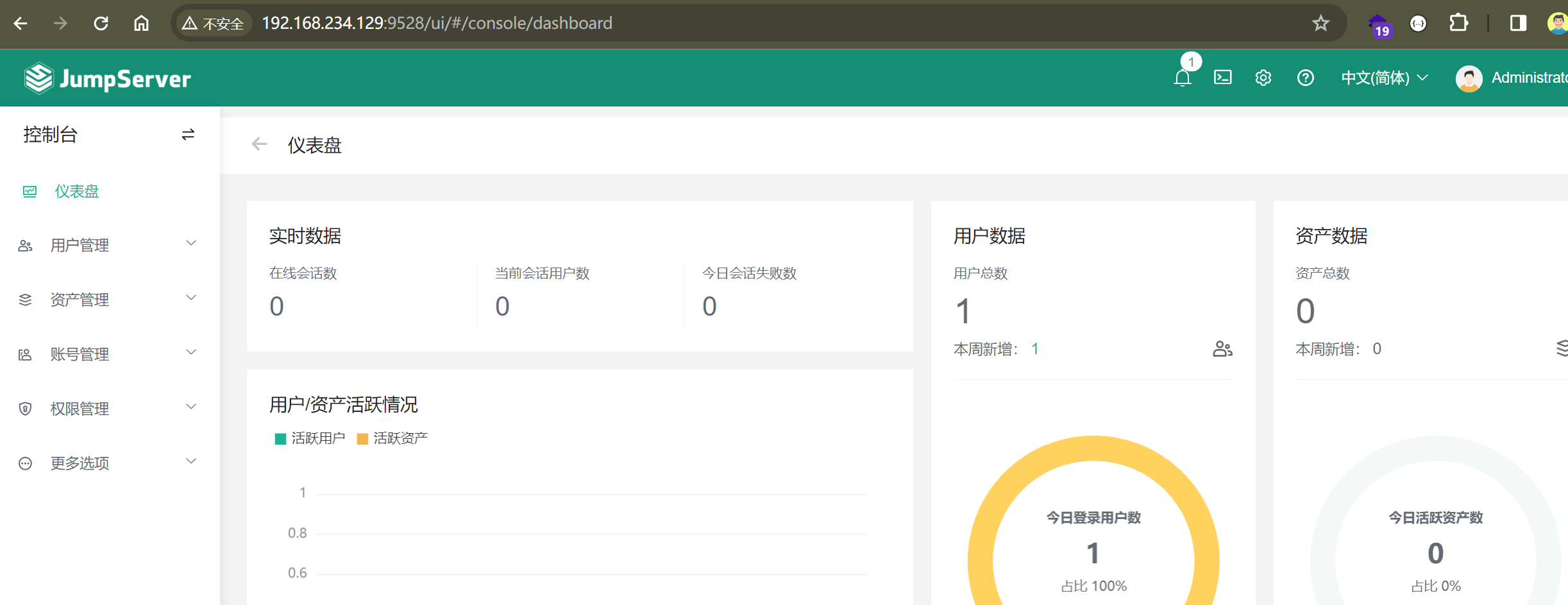Click the 仪表盘 sidebar chart icon

[30, 191]
